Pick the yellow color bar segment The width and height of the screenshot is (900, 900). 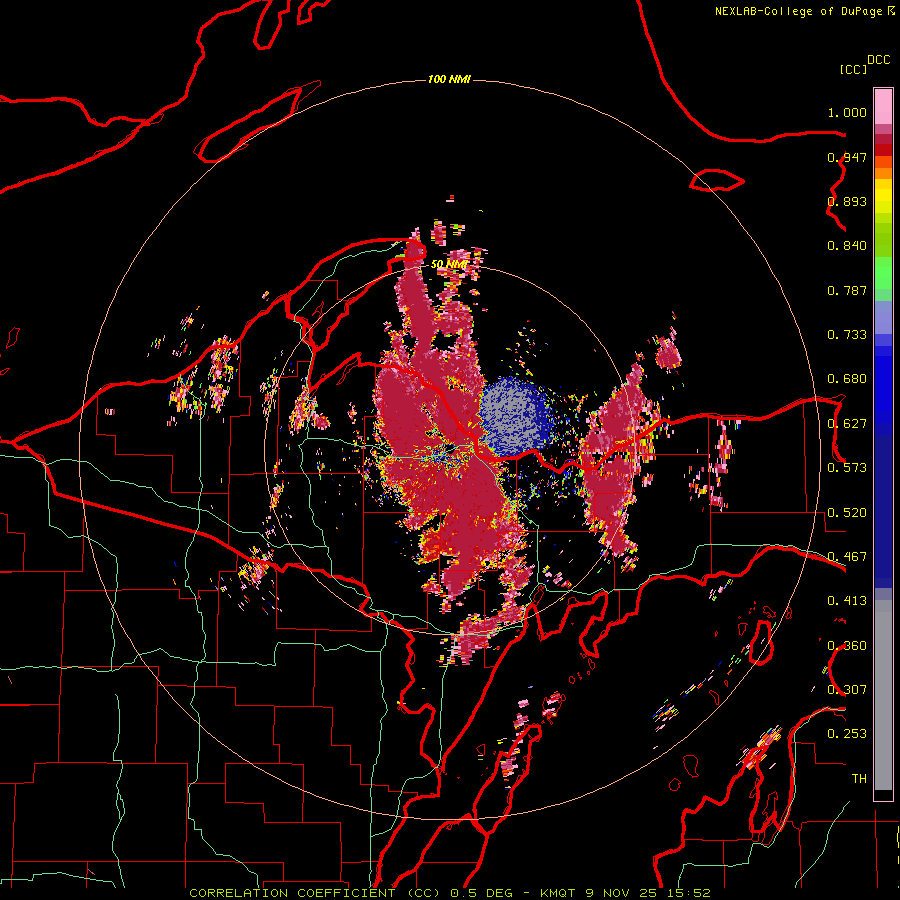883,196
